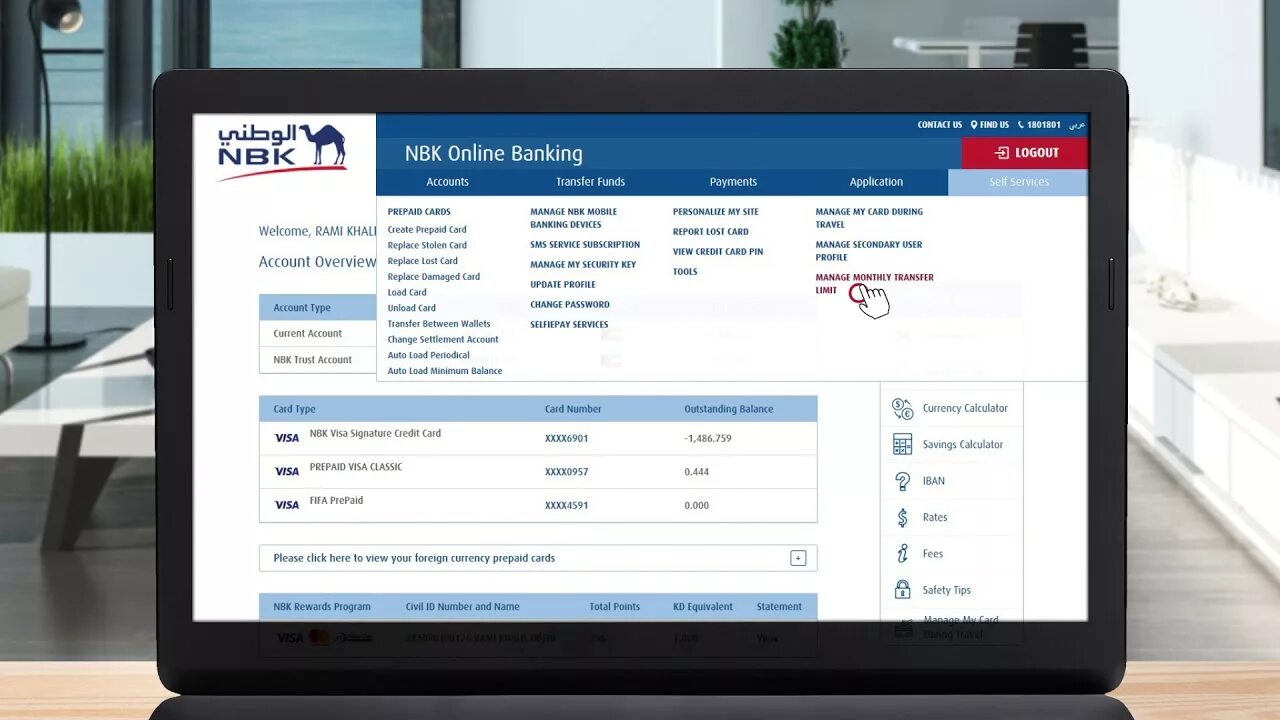Open View Credit Card PIN

[718, 252]
